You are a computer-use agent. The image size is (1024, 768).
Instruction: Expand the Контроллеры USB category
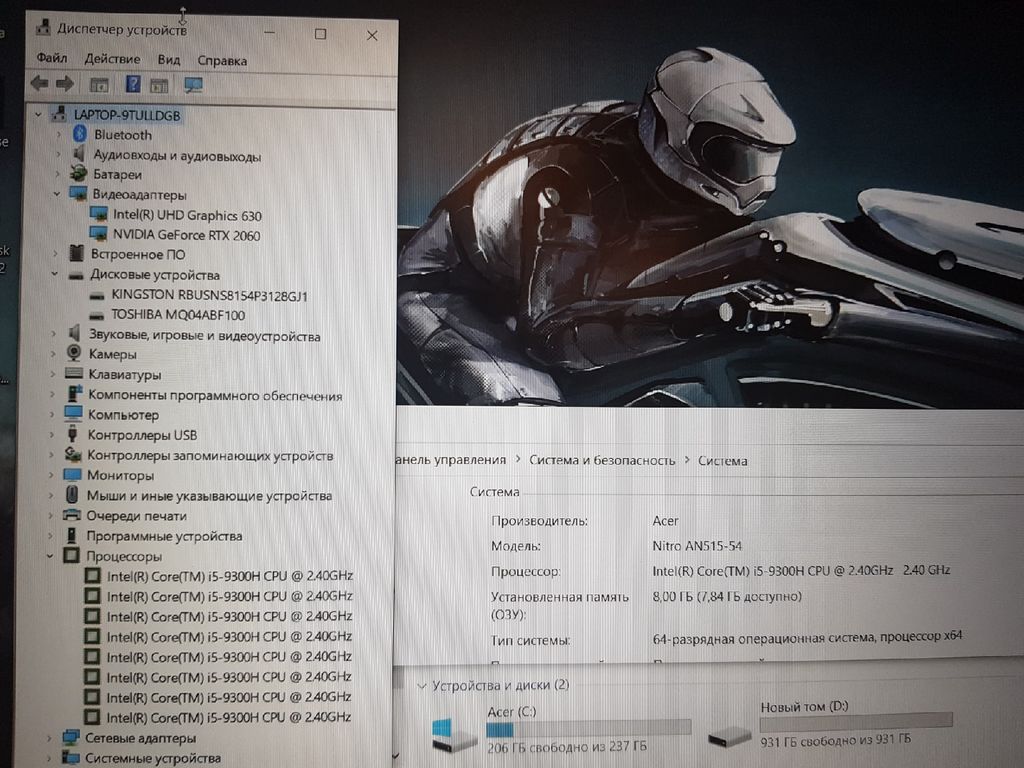(x=51, y=435)
